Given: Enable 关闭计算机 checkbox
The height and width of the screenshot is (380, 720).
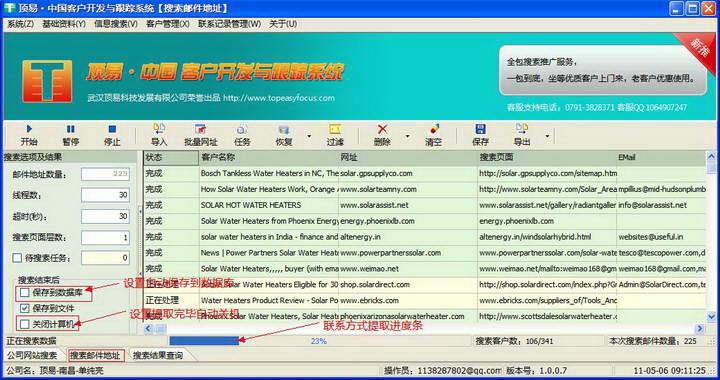Looking at the screenshot, I should [25, 324].
